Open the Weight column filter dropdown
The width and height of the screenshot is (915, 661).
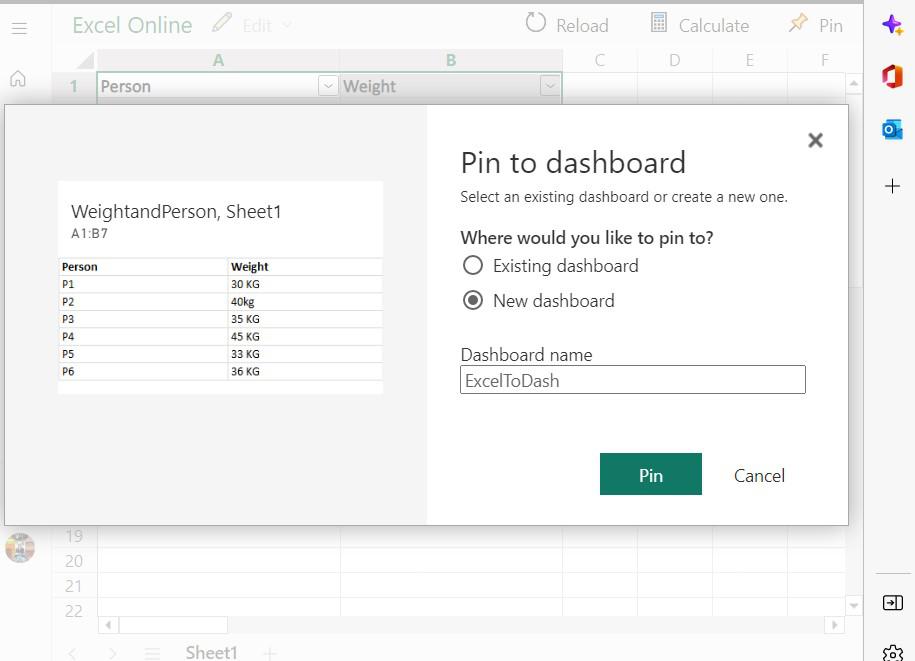pos(550,86)
